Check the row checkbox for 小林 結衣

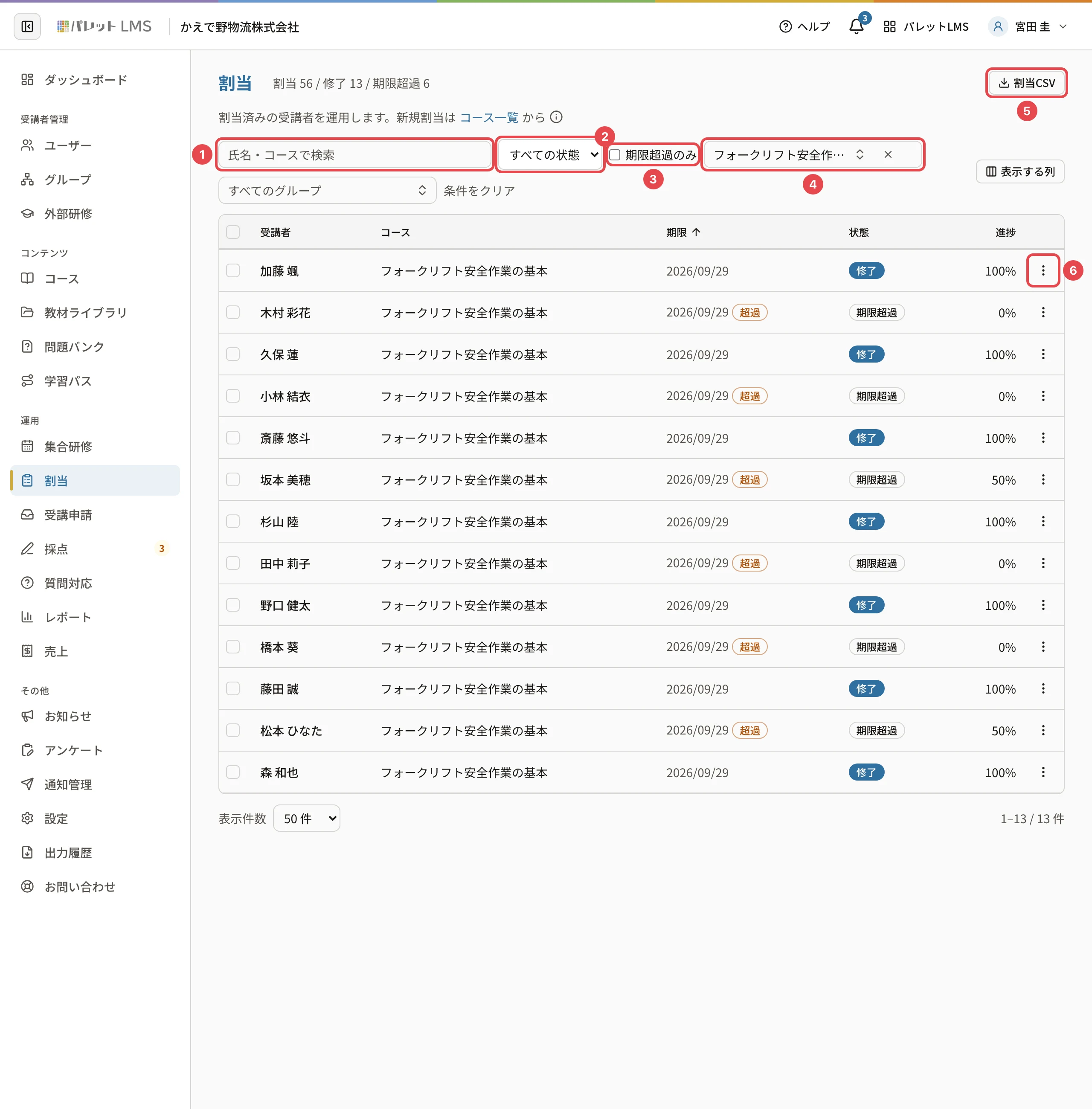tap(233, 396)
